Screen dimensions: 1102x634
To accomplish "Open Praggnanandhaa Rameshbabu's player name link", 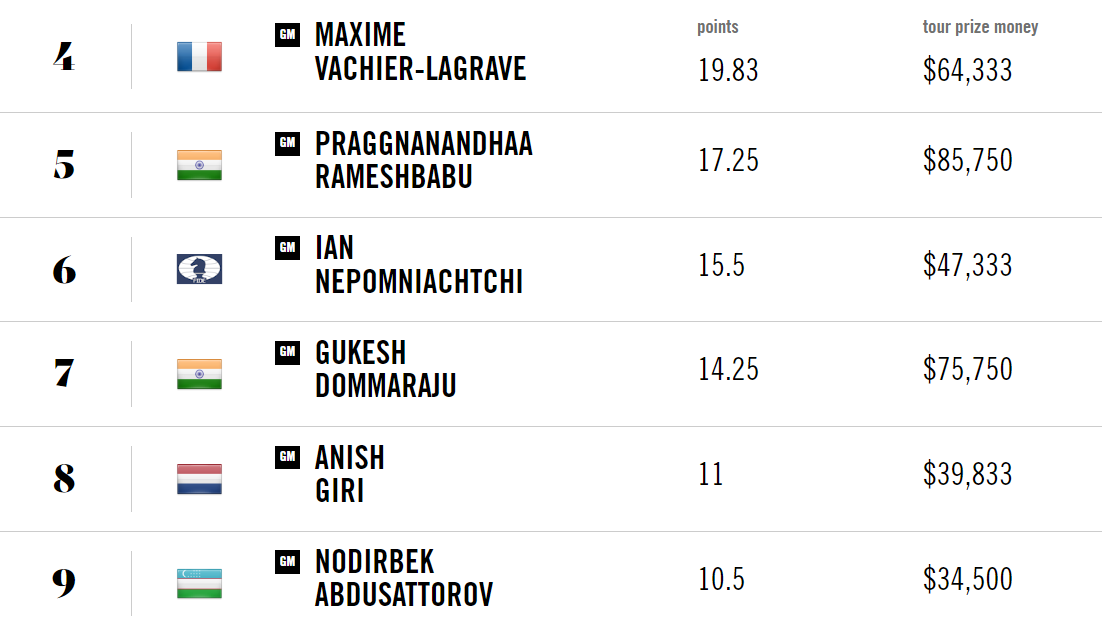I will pos(424,160).
